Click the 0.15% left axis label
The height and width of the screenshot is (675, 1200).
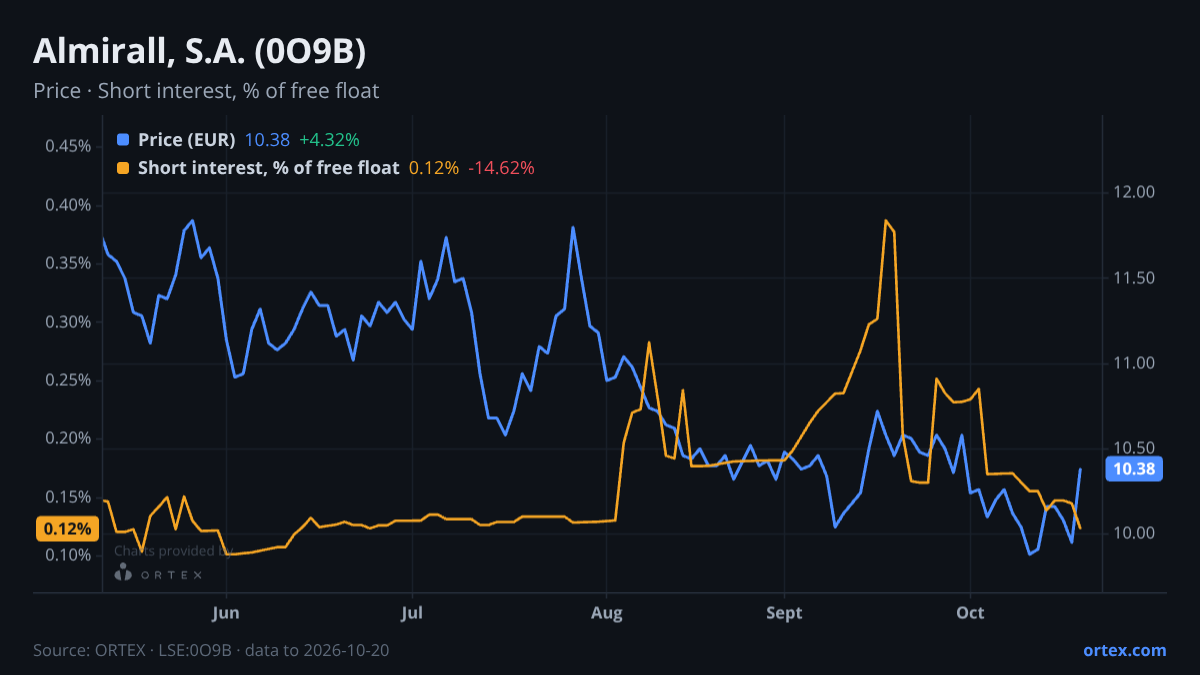[x=68, y=497]
